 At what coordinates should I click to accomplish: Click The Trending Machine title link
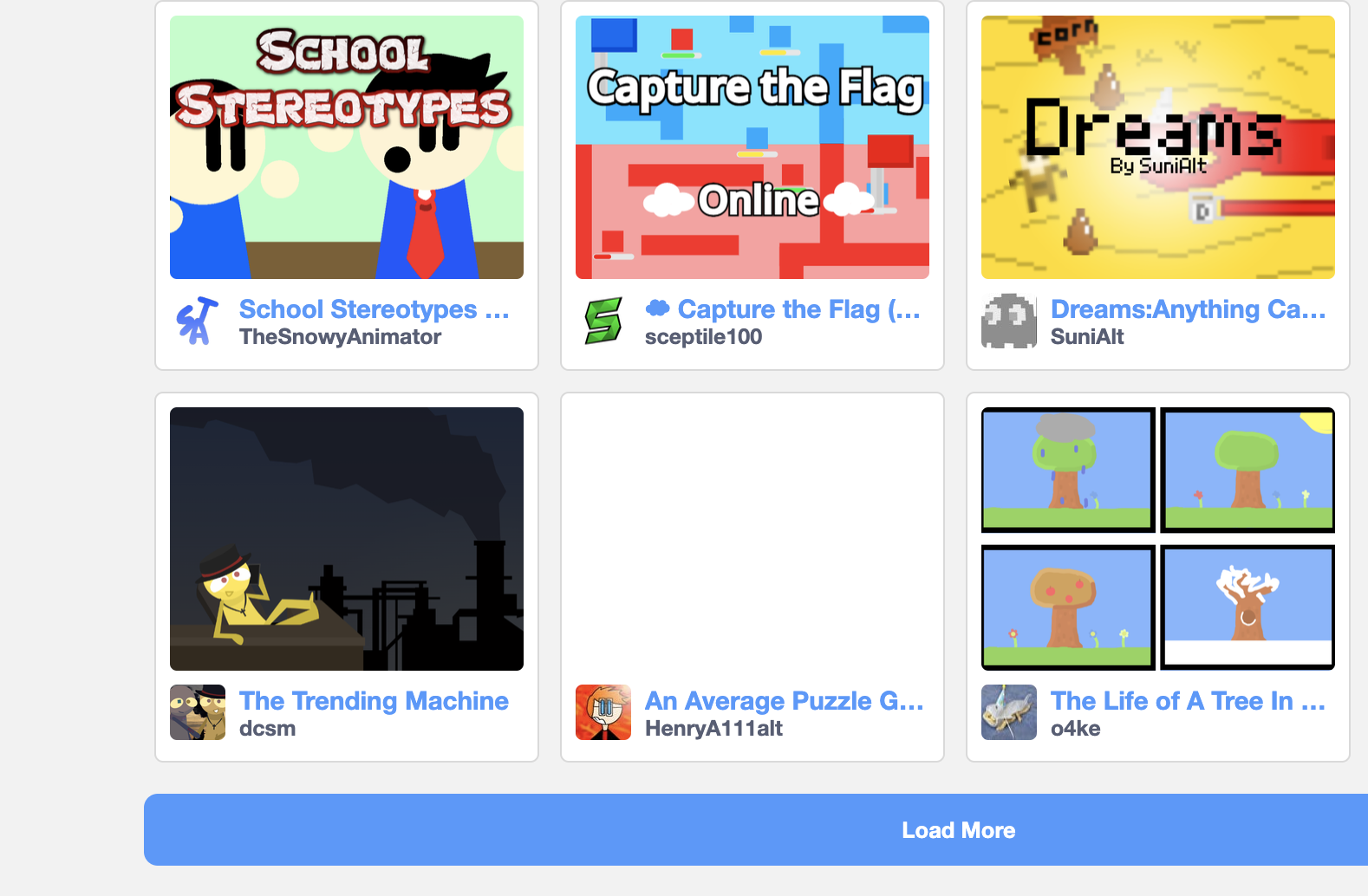tap(374, 701)
